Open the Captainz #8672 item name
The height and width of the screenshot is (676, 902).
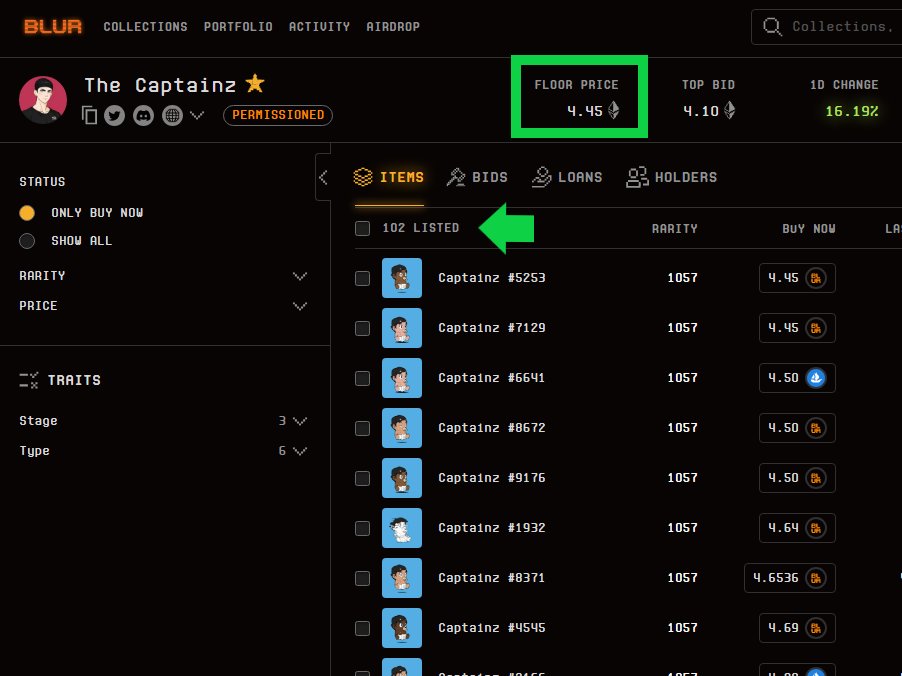coord(492,428)
